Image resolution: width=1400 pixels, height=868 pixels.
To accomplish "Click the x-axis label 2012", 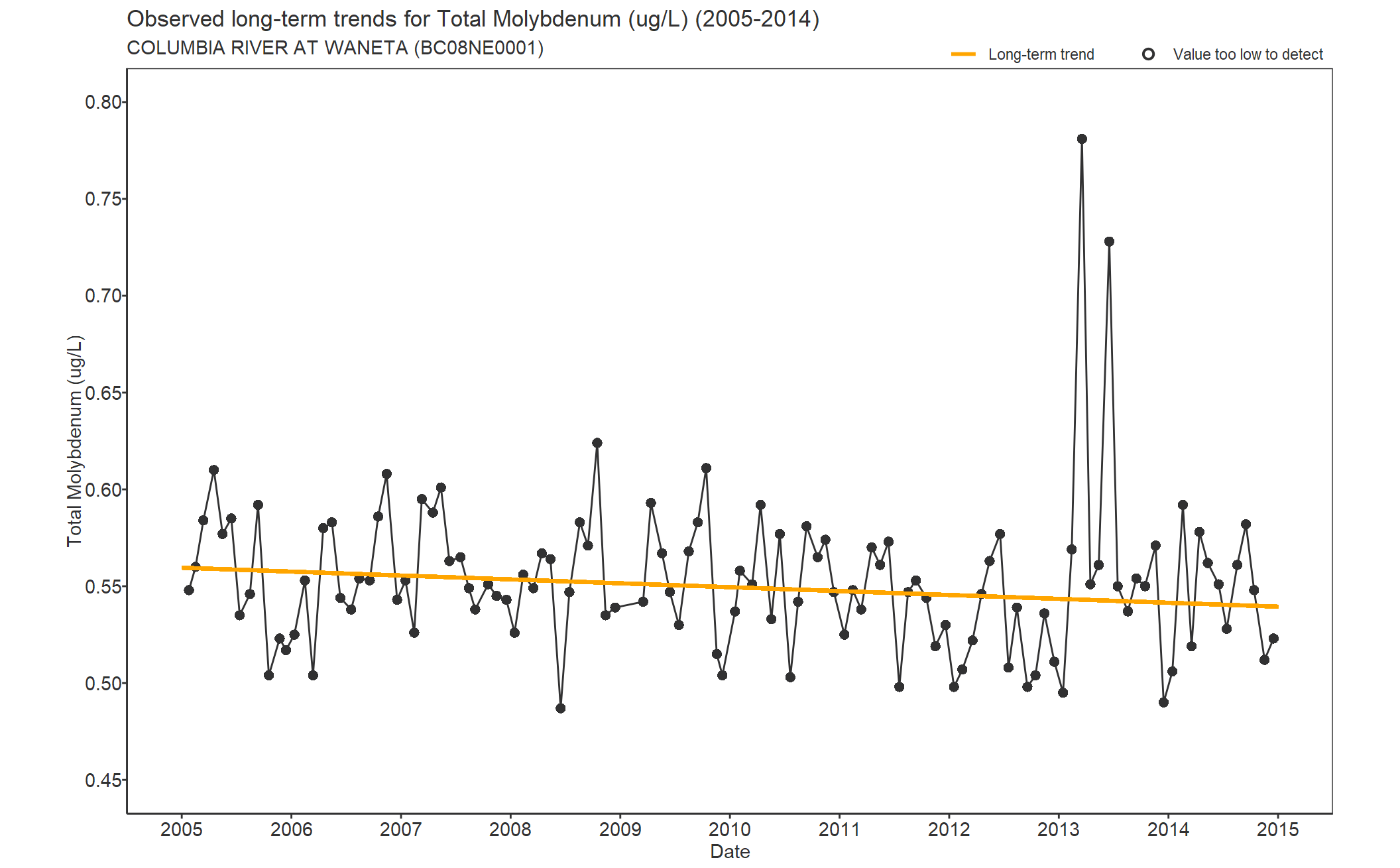I will coord(949,830).
